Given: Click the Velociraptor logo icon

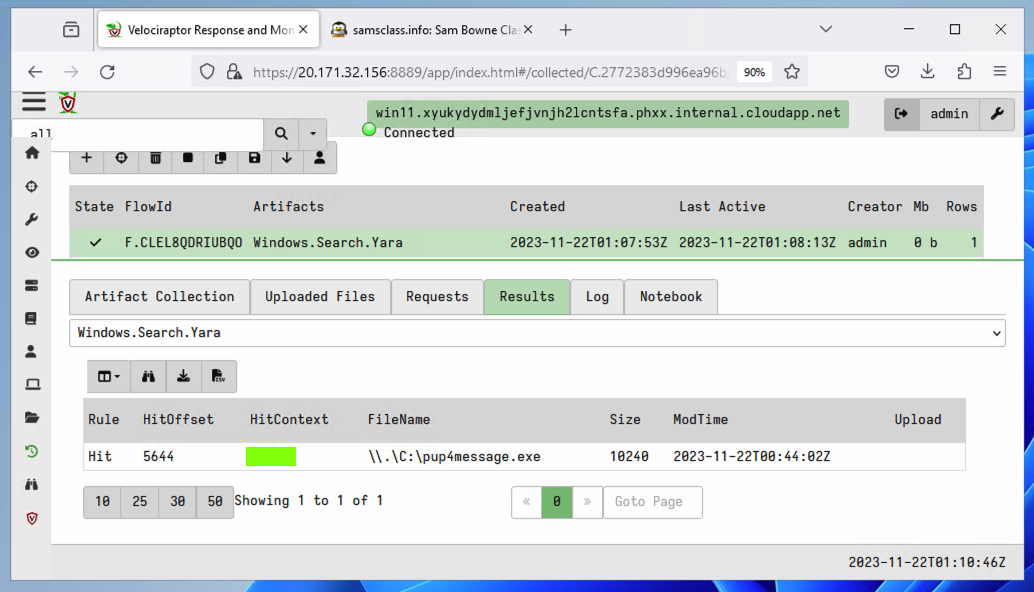Looking at the screenshot, I should pyautogui.click(x=68, y=103).
